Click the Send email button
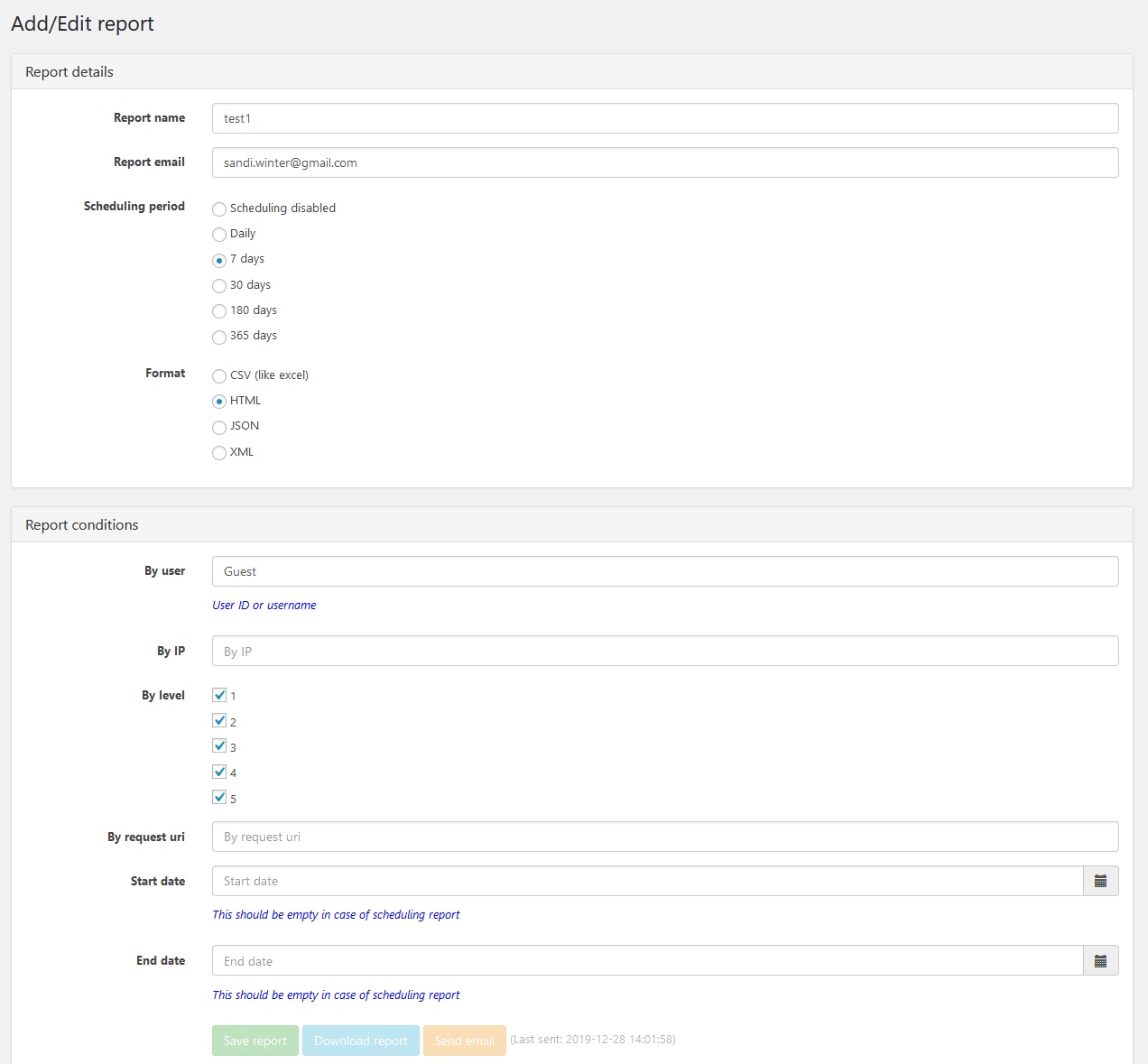 click(x=464, y=1041)
